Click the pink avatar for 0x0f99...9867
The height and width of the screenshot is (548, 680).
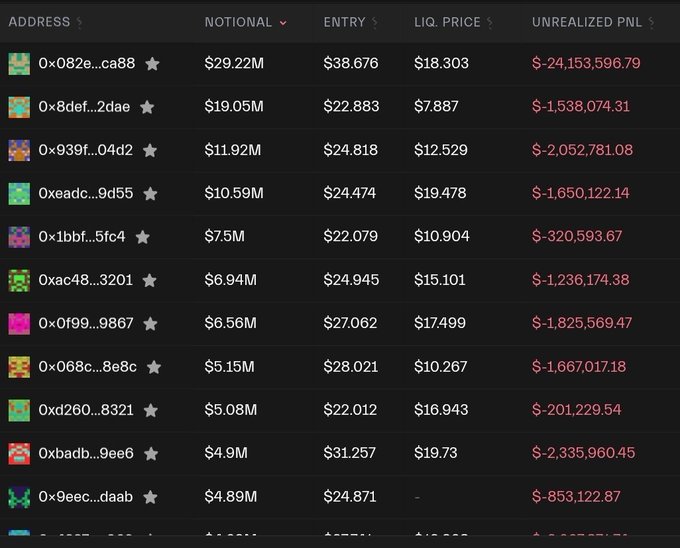(x=19, y=324)
